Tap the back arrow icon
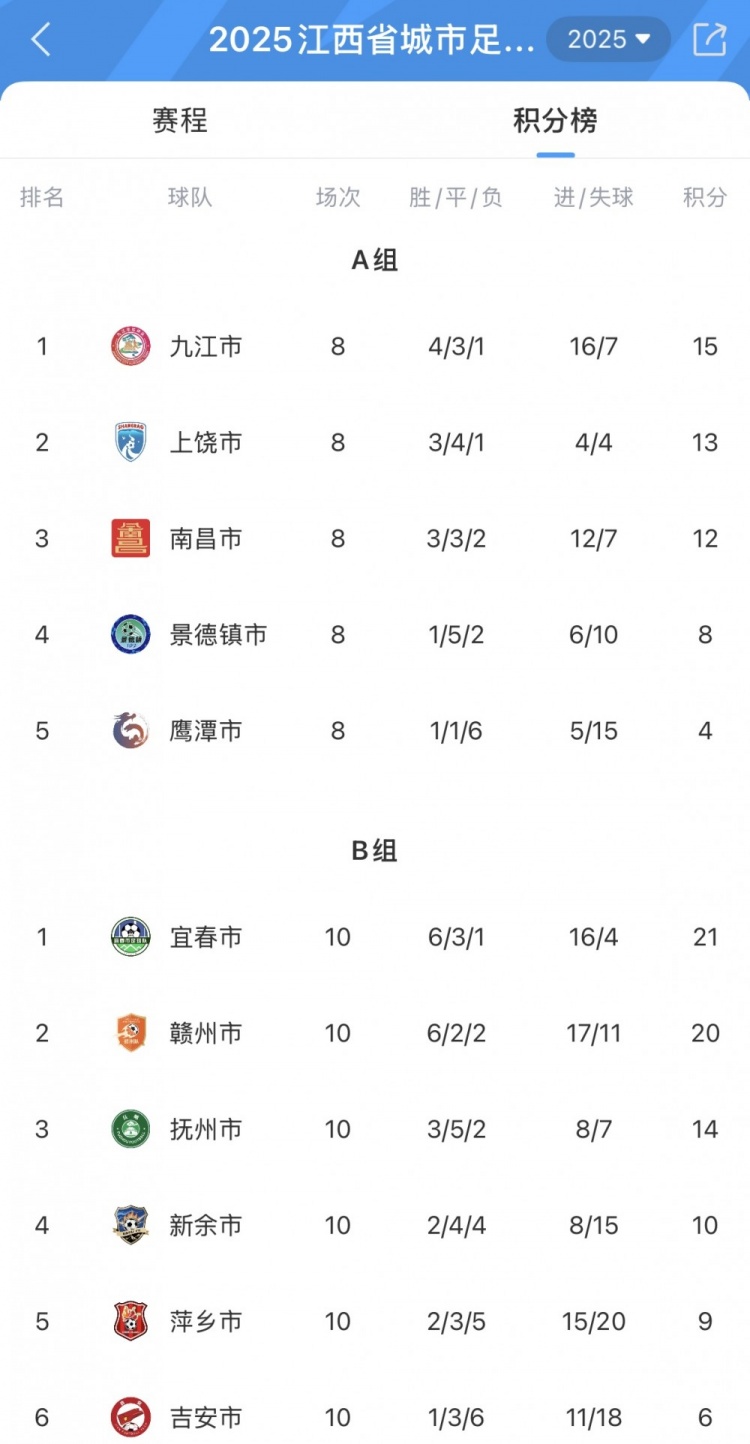Viewport: 750px width, 1444px height. coord(41,40)
